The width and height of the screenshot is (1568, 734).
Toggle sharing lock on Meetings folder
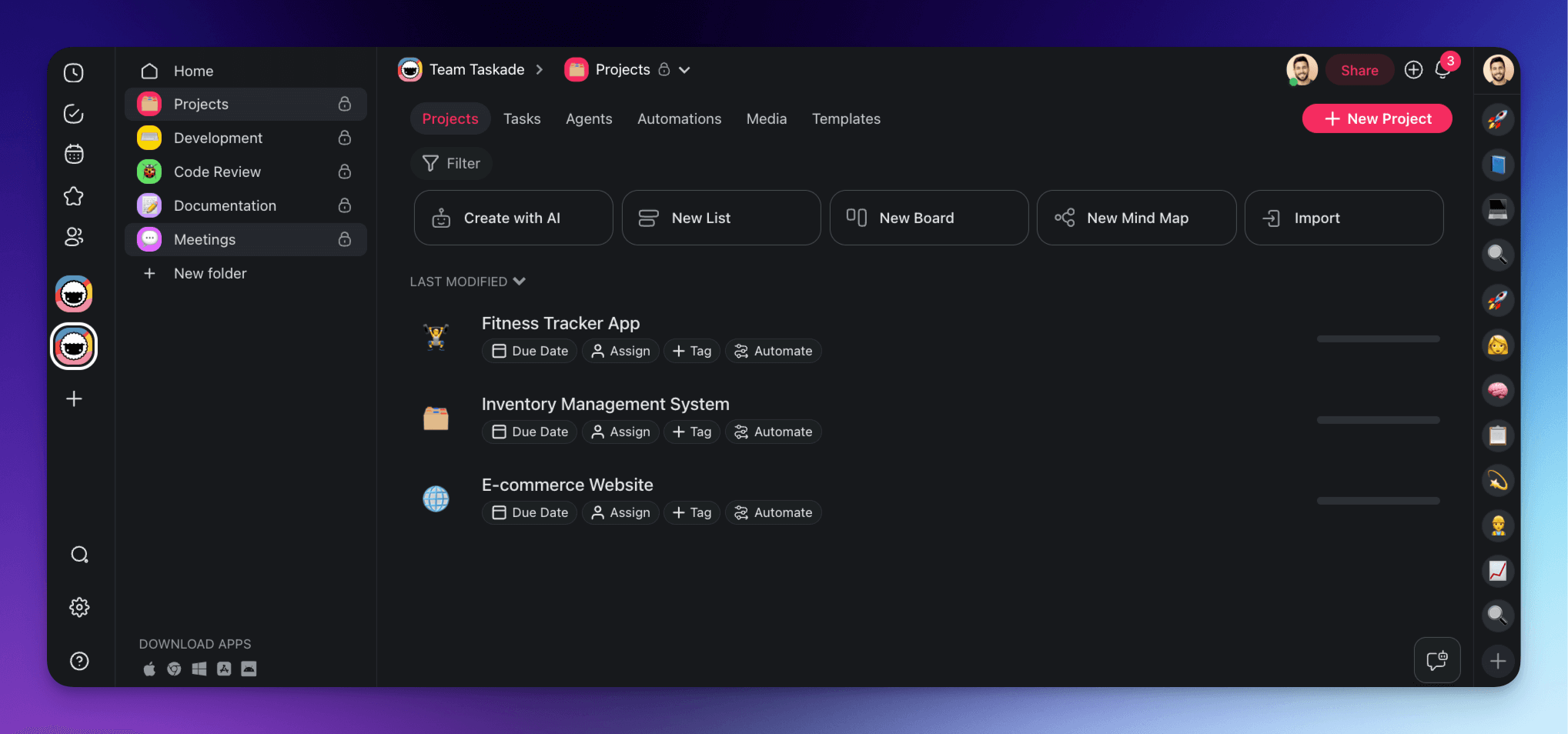(x=344, y=239)
